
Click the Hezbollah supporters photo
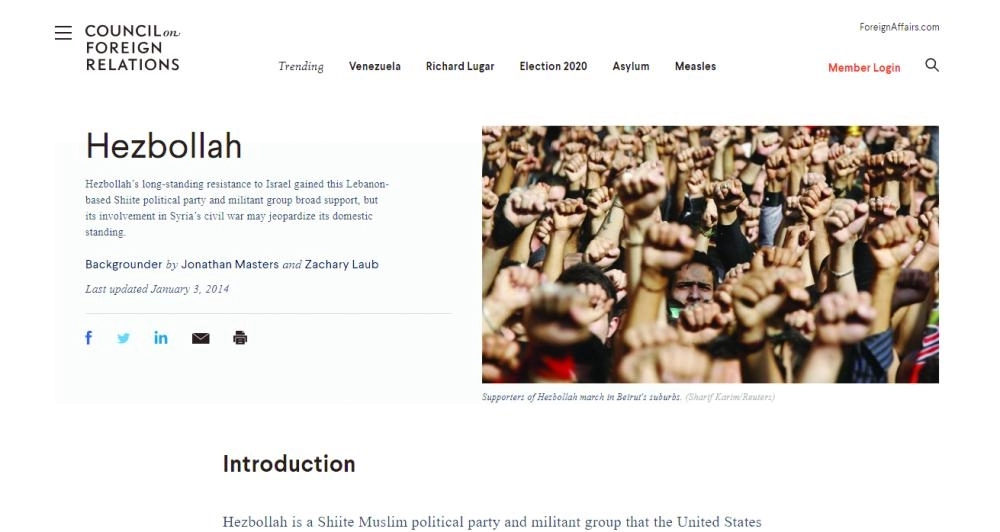click(710, 254)
